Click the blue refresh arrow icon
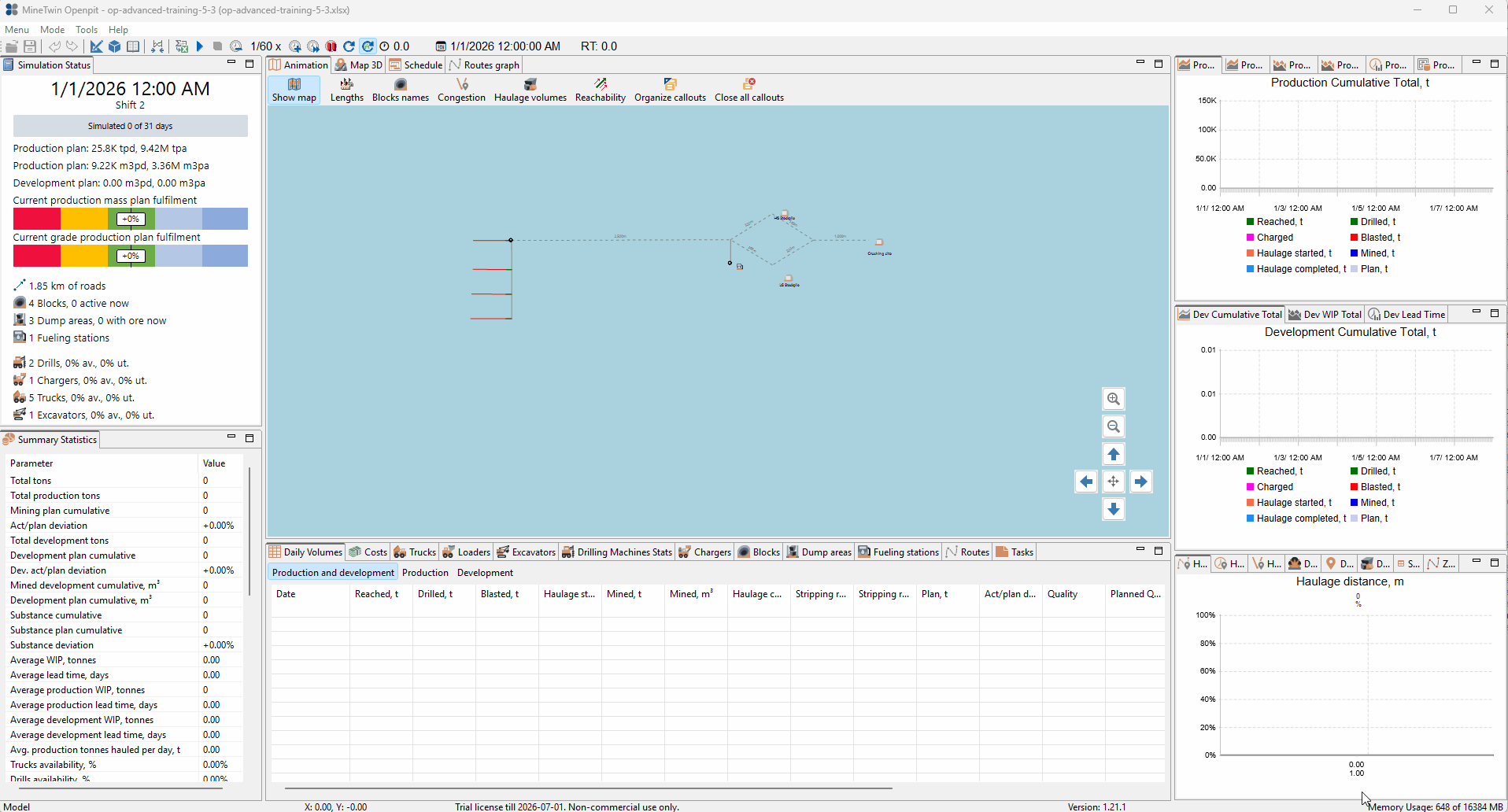The height and width of the screenshot is (812, 1508). tap(349, 46)
